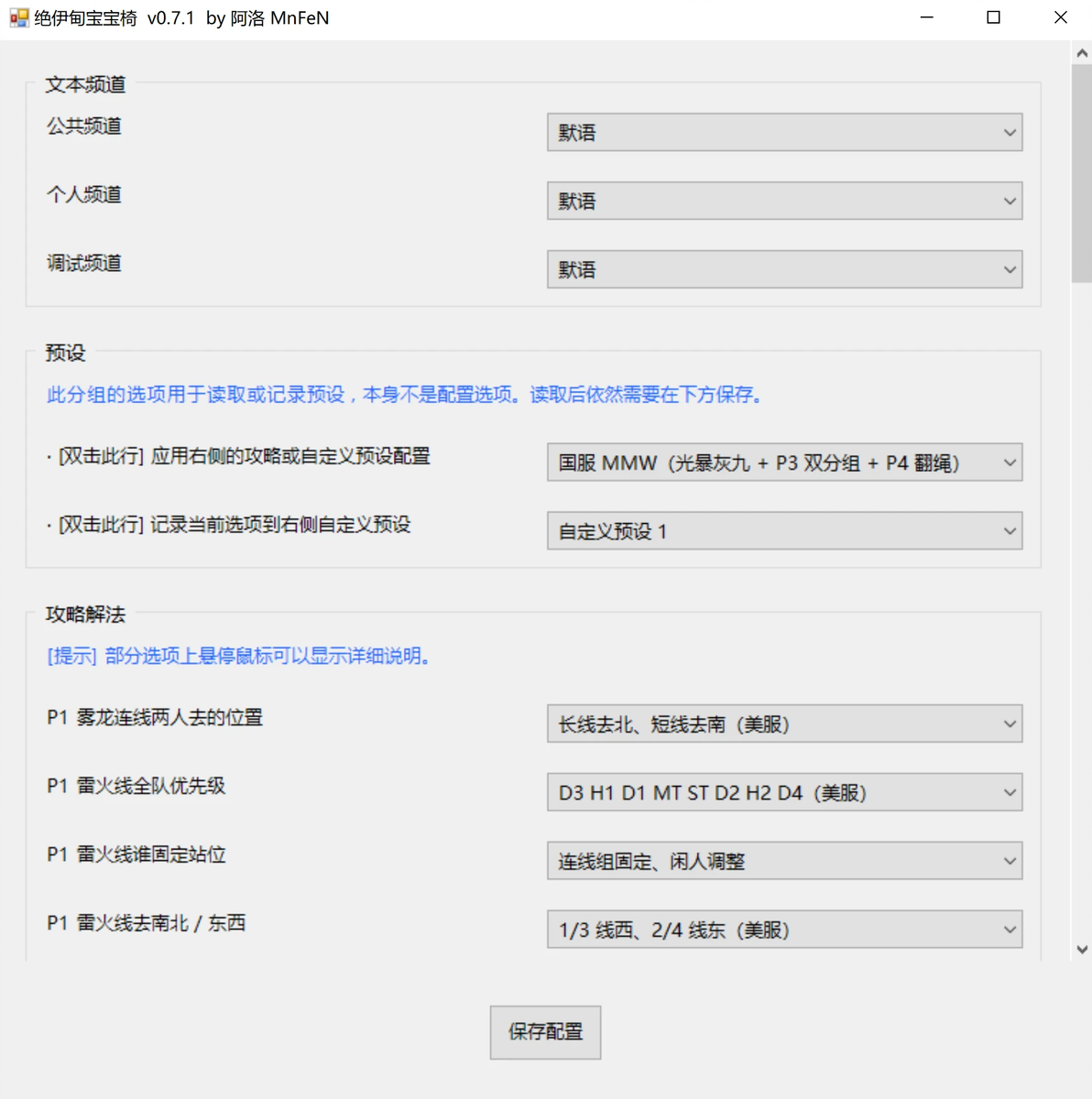Close the 绝伊甸宝宝椅 window
Screen dimensions: 1092x1099
tap(1060, 17)
